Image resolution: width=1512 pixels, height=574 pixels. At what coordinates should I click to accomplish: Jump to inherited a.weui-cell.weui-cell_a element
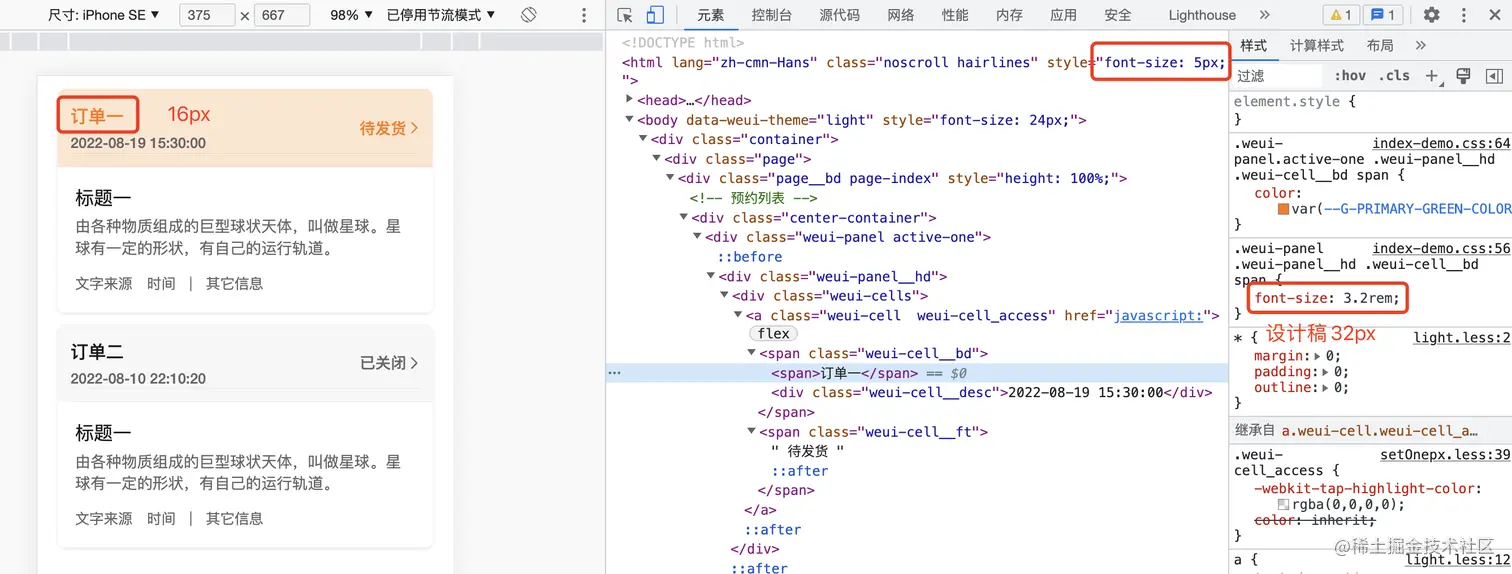[x=1379, y=431]
